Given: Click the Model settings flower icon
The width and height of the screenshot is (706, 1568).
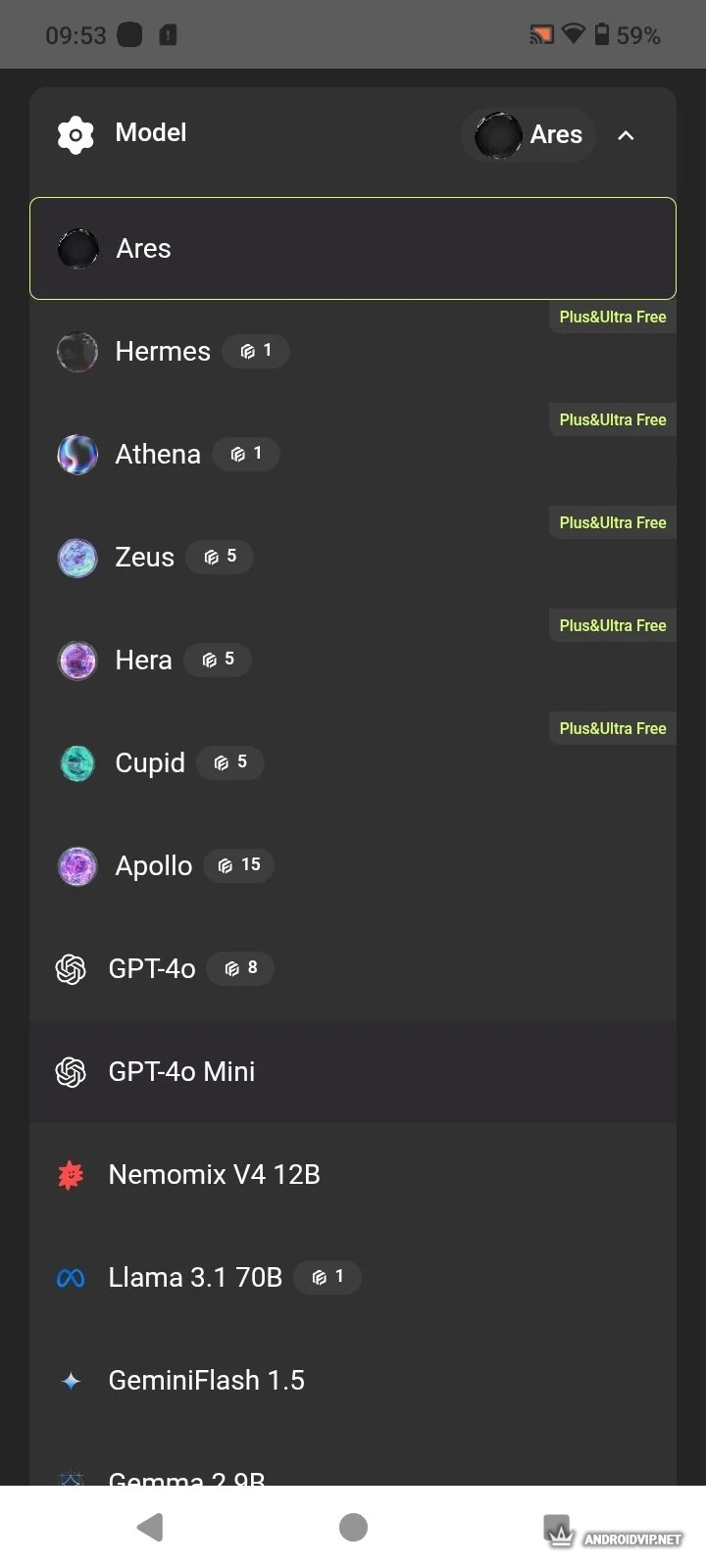Looking at the screenshot, I should (76, 134).
